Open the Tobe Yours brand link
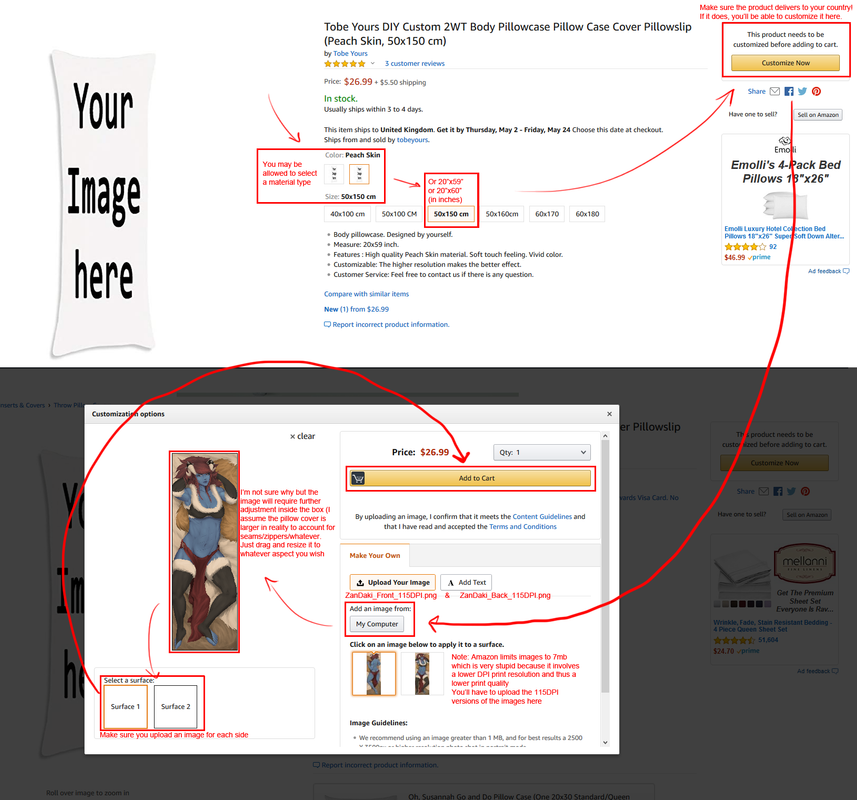The width and height of the screenshot is (857, 800). [x=350, y=54]
